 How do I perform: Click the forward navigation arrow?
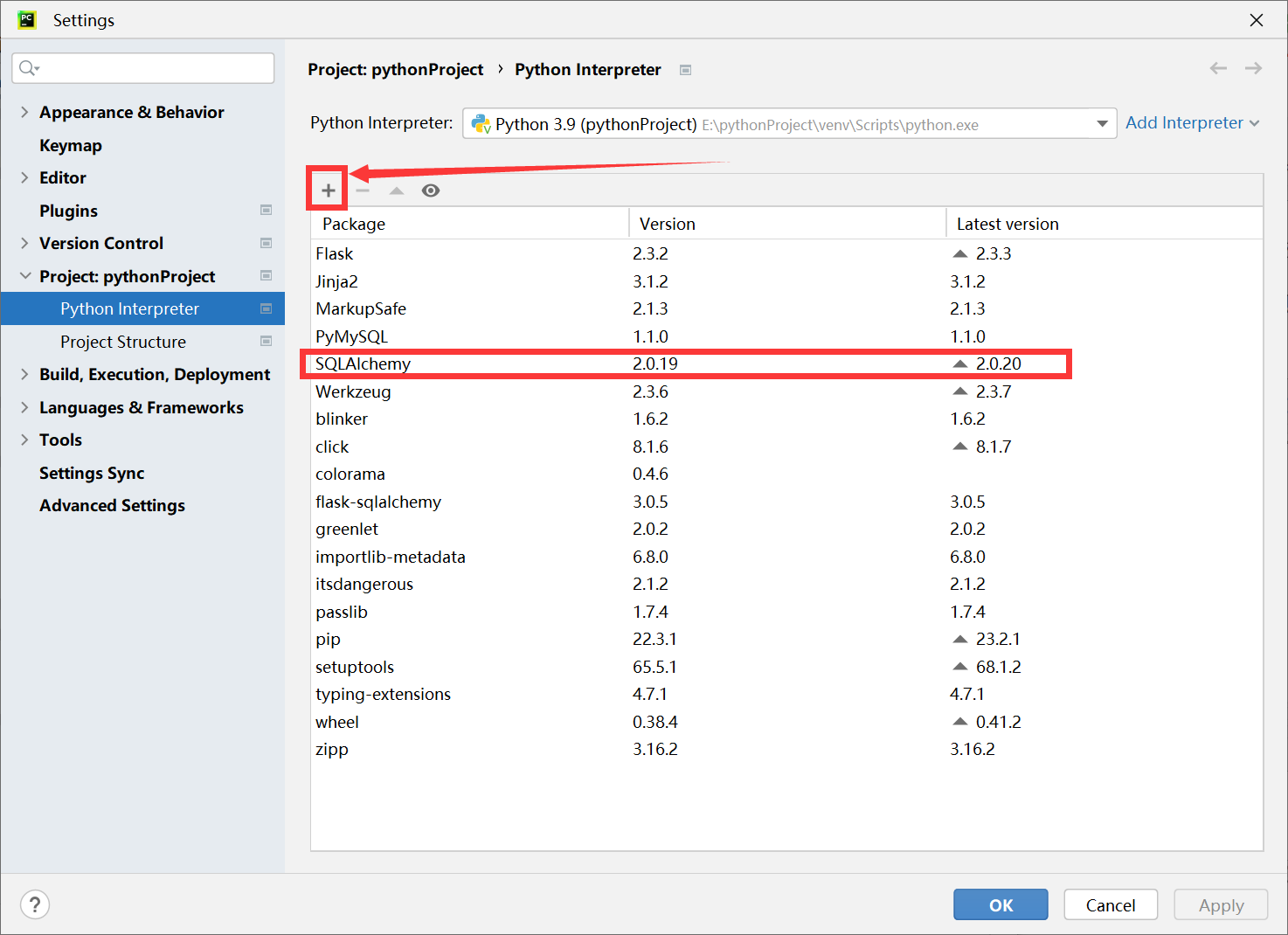(1253, 68)
